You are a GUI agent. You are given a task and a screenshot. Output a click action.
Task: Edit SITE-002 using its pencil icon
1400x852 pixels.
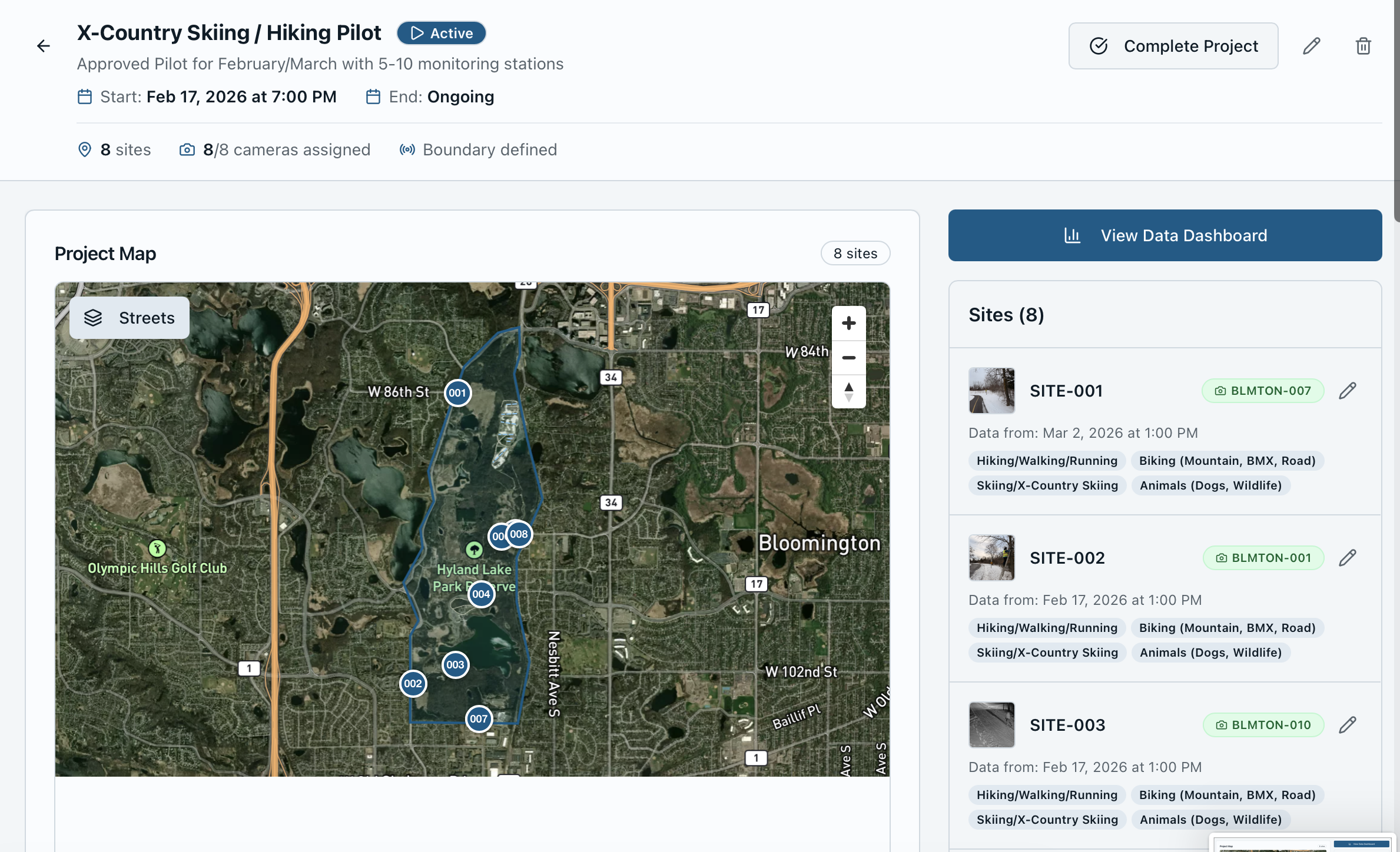1348,557
